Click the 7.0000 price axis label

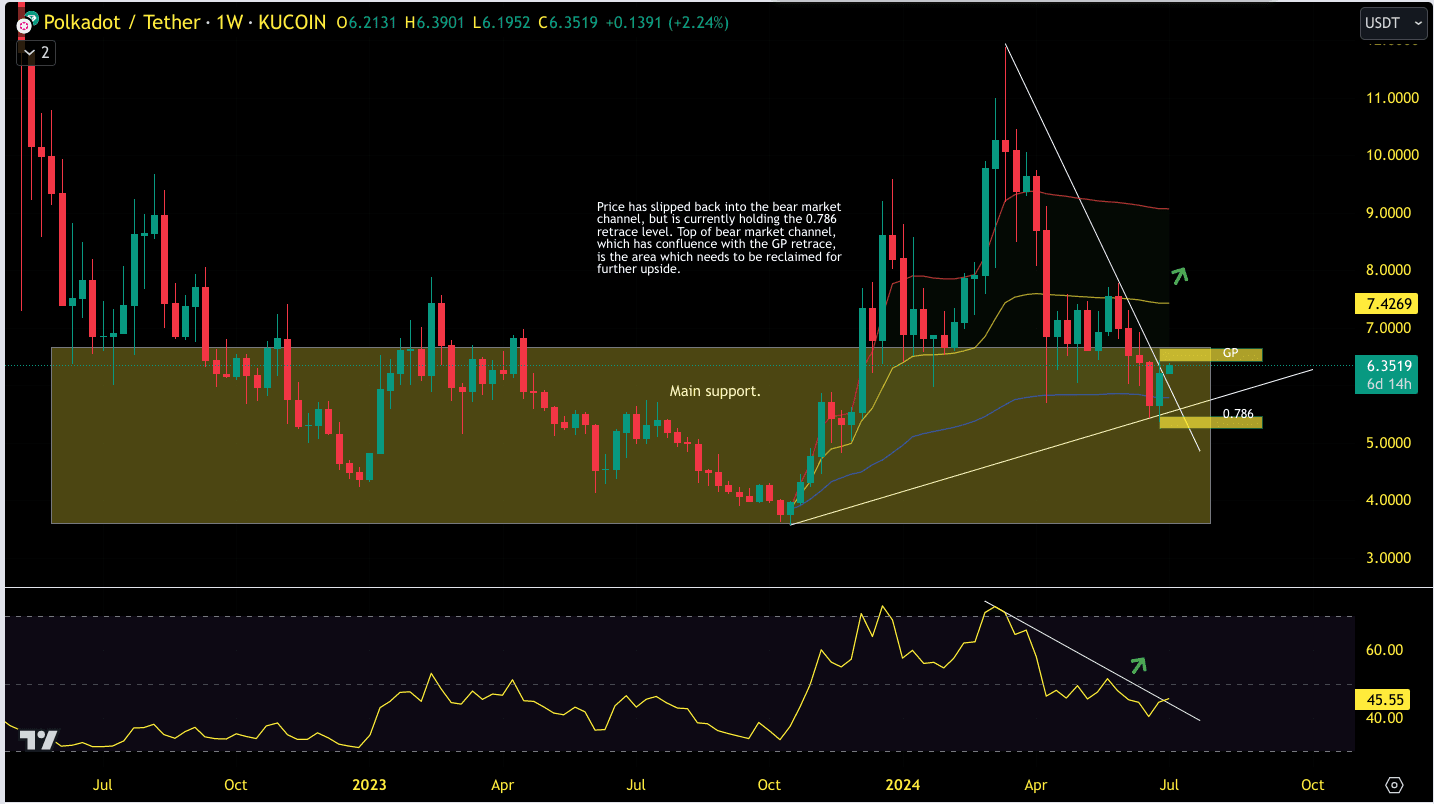coord(1389,328)
